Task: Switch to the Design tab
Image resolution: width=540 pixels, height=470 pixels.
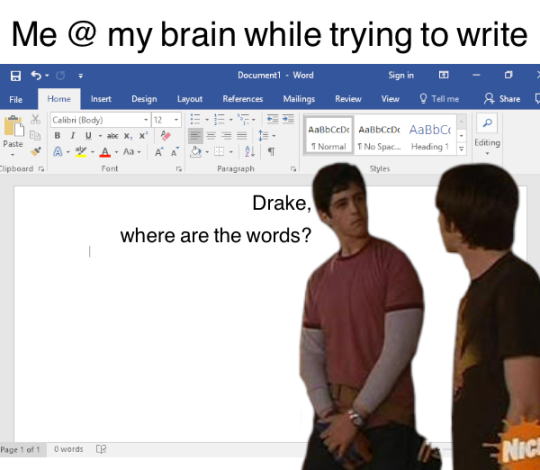Action: pyautogui.click(x=144, y=99)
